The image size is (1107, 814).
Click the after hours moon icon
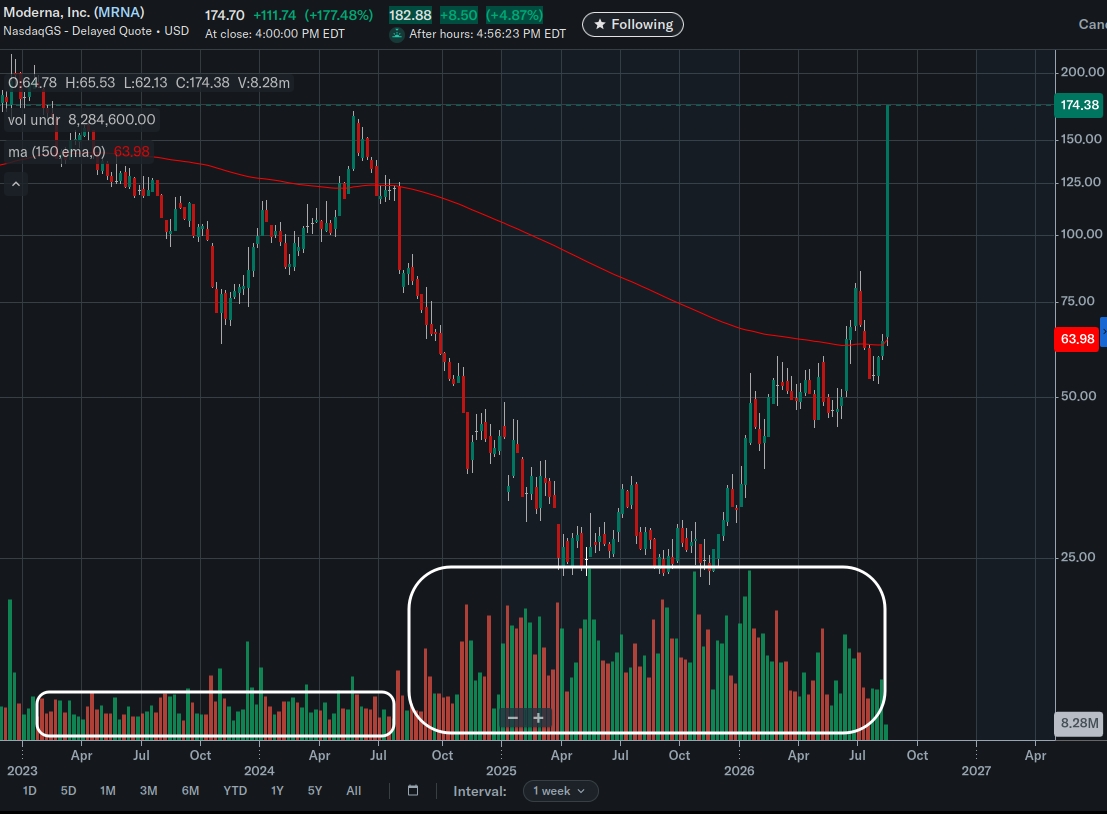(397, 34)
